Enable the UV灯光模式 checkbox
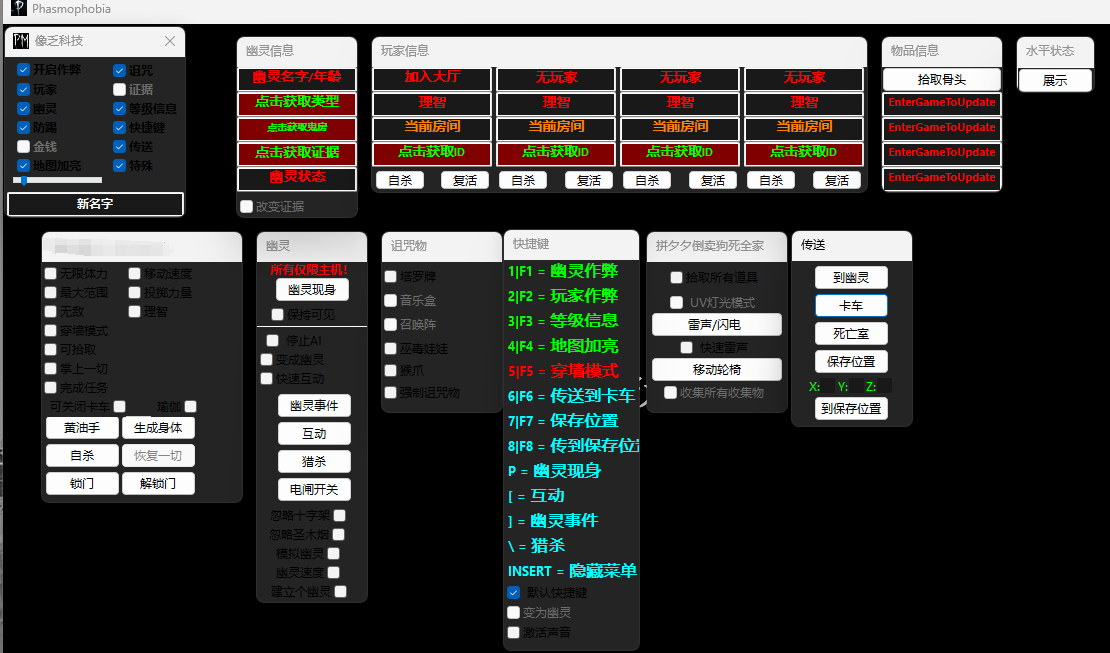The image size is (1110, 653). coord(677,302)
